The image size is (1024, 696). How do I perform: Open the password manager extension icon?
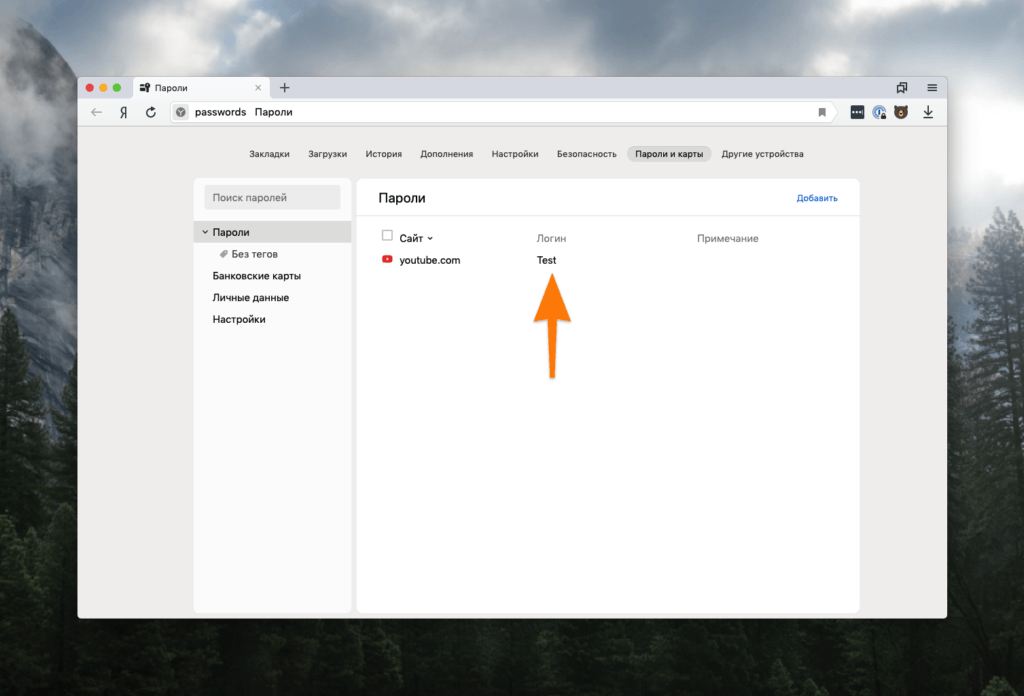(857, 112)
